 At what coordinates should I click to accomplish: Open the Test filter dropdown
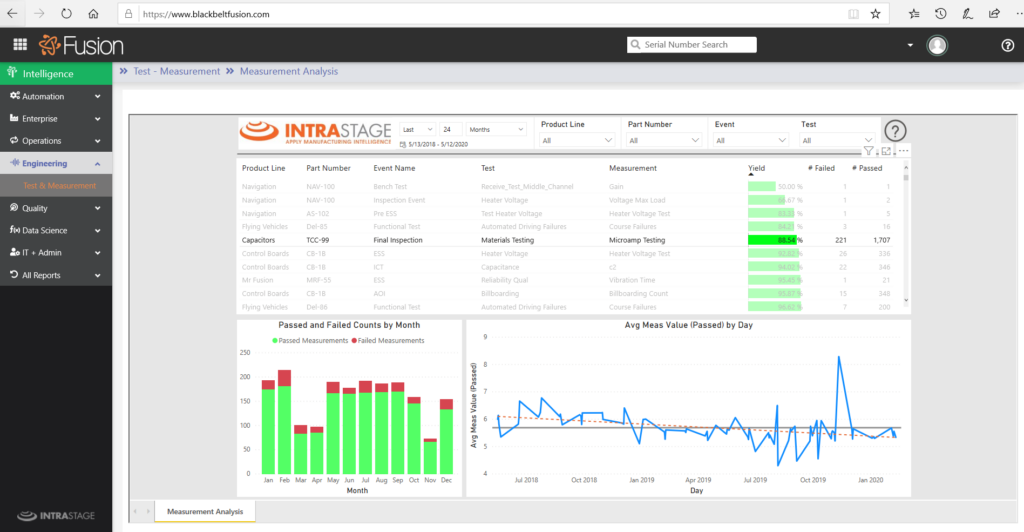point(837,140)
